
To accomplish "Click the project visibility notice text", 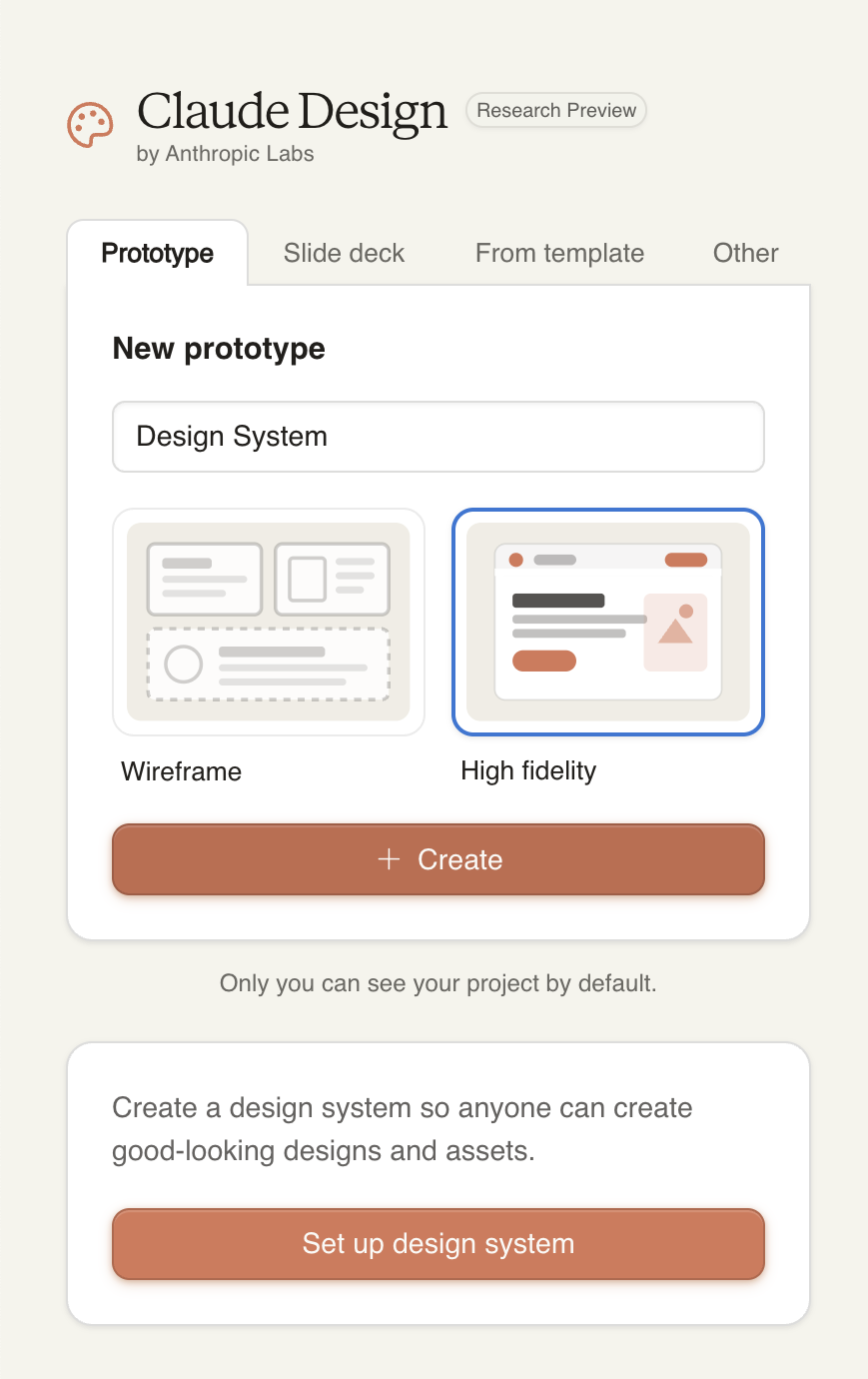I will (437, 983).
